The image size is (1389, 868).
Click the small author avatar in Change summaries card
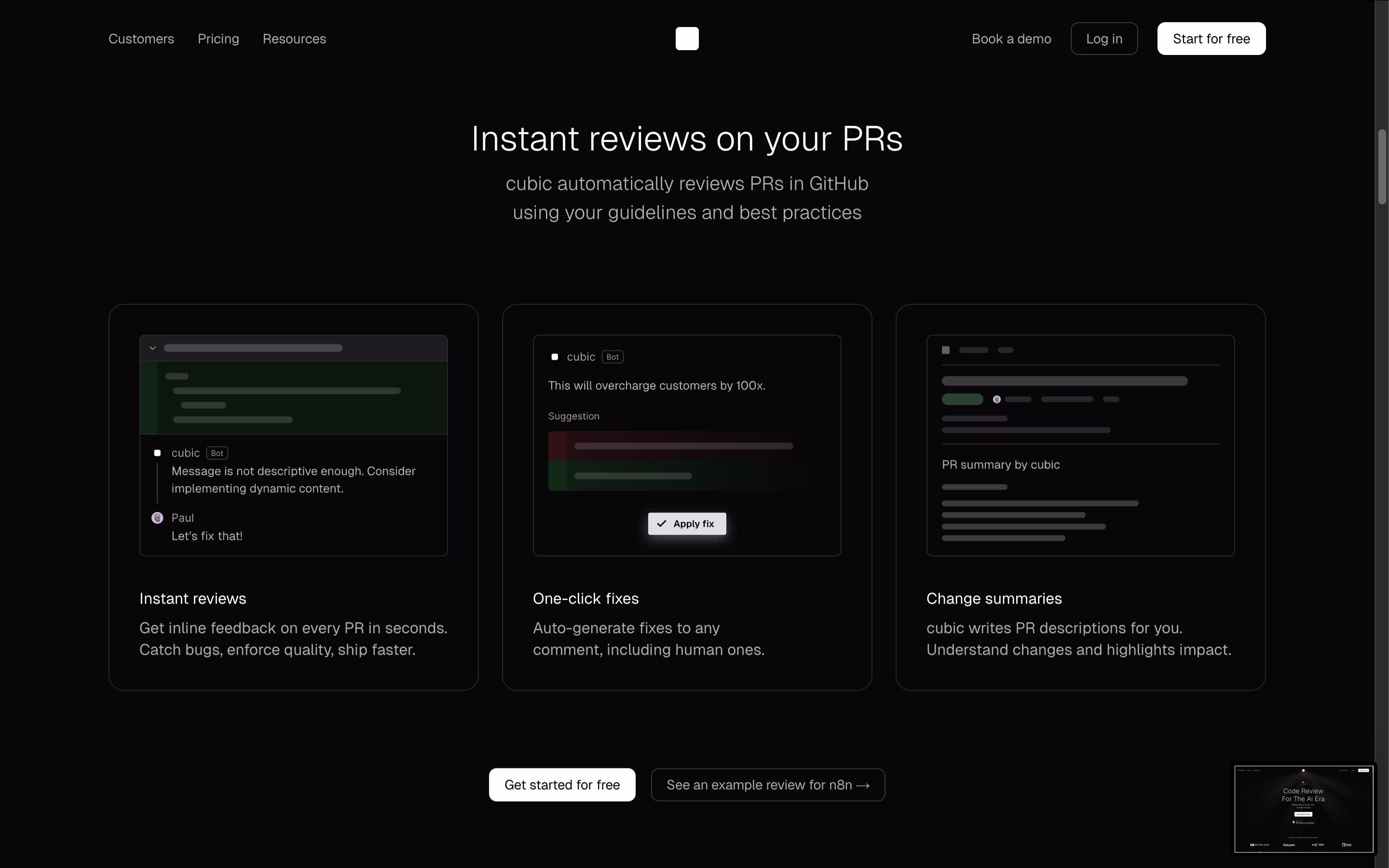click(x=997, y=399)
